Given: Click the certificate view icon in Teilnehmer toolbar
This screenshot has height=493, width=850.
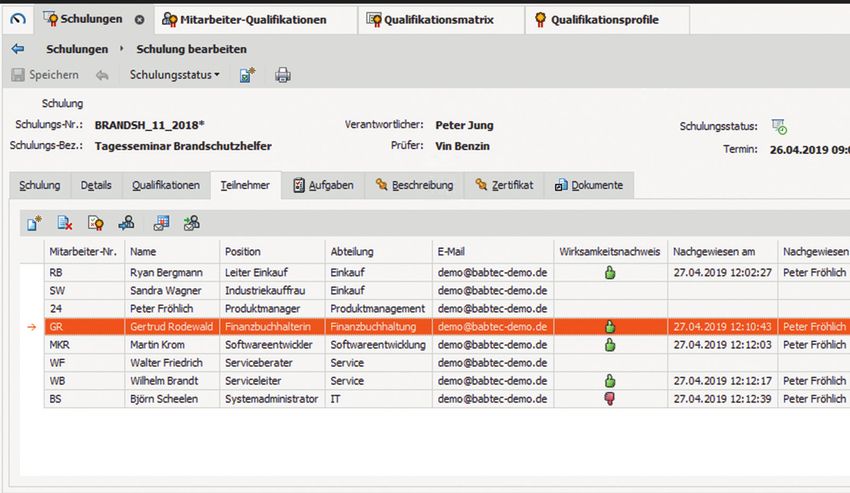Looking at the screenshot, I should tap(96, 223).
